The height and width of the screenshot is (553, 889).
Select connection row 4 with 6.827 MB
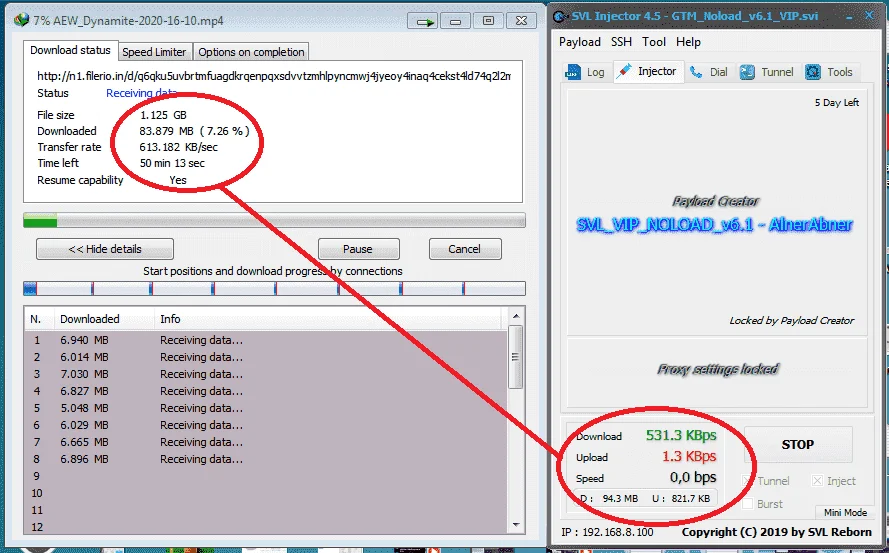tap(266, 391)
